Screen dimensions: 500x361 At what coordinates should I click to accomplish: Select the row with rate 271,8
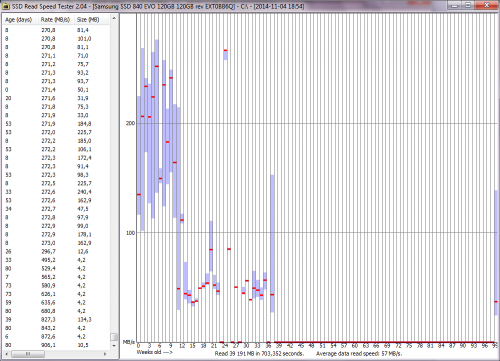tap(56, 107)
